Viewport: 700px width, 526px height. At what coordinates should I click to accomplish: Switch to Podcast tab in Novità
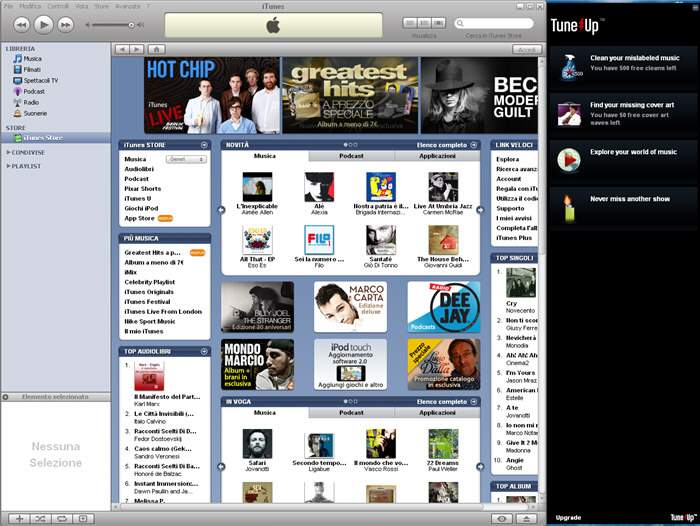351,156
